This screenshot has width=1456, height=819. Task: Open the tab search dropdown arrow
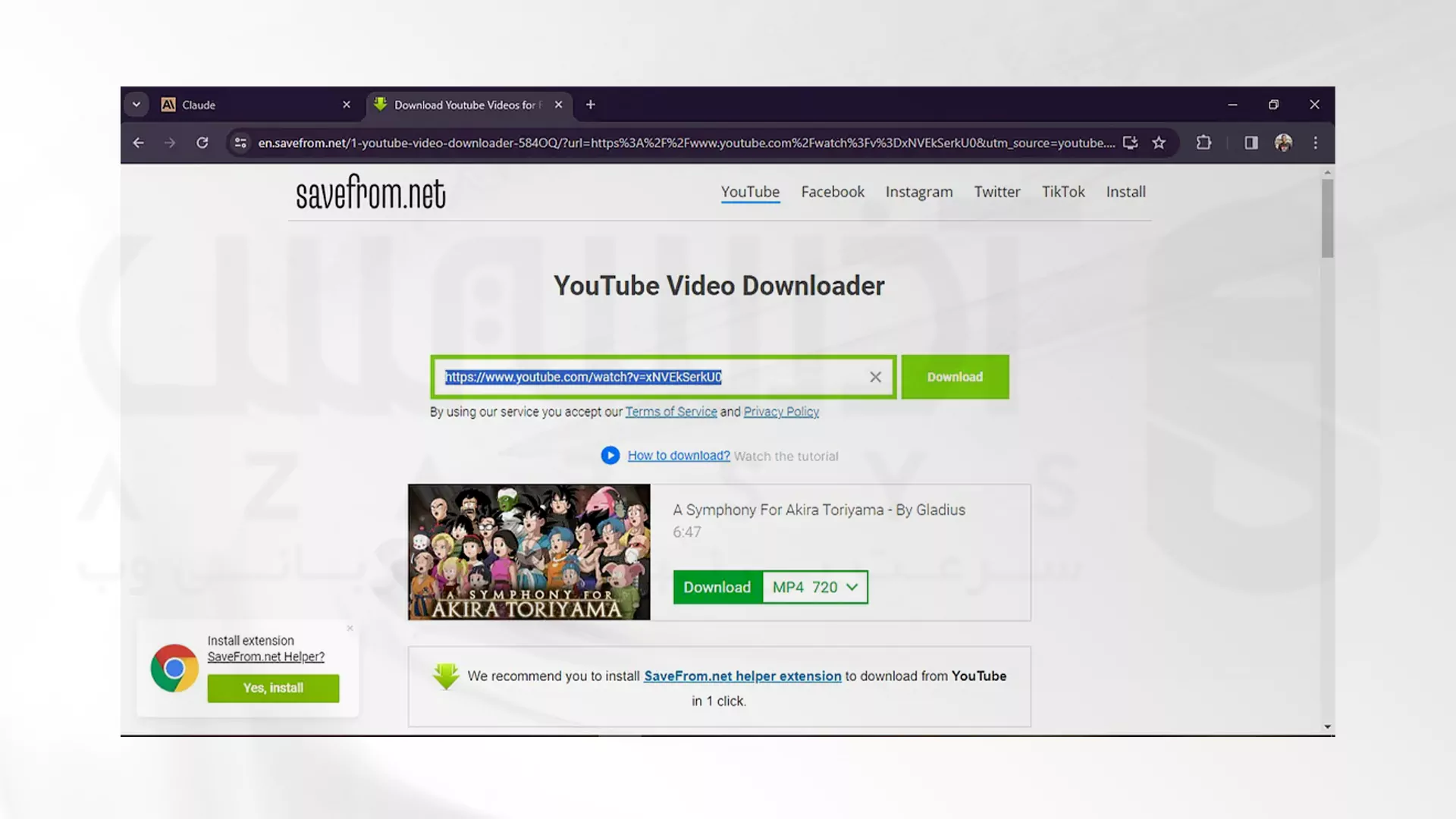(x=136, y=105)
